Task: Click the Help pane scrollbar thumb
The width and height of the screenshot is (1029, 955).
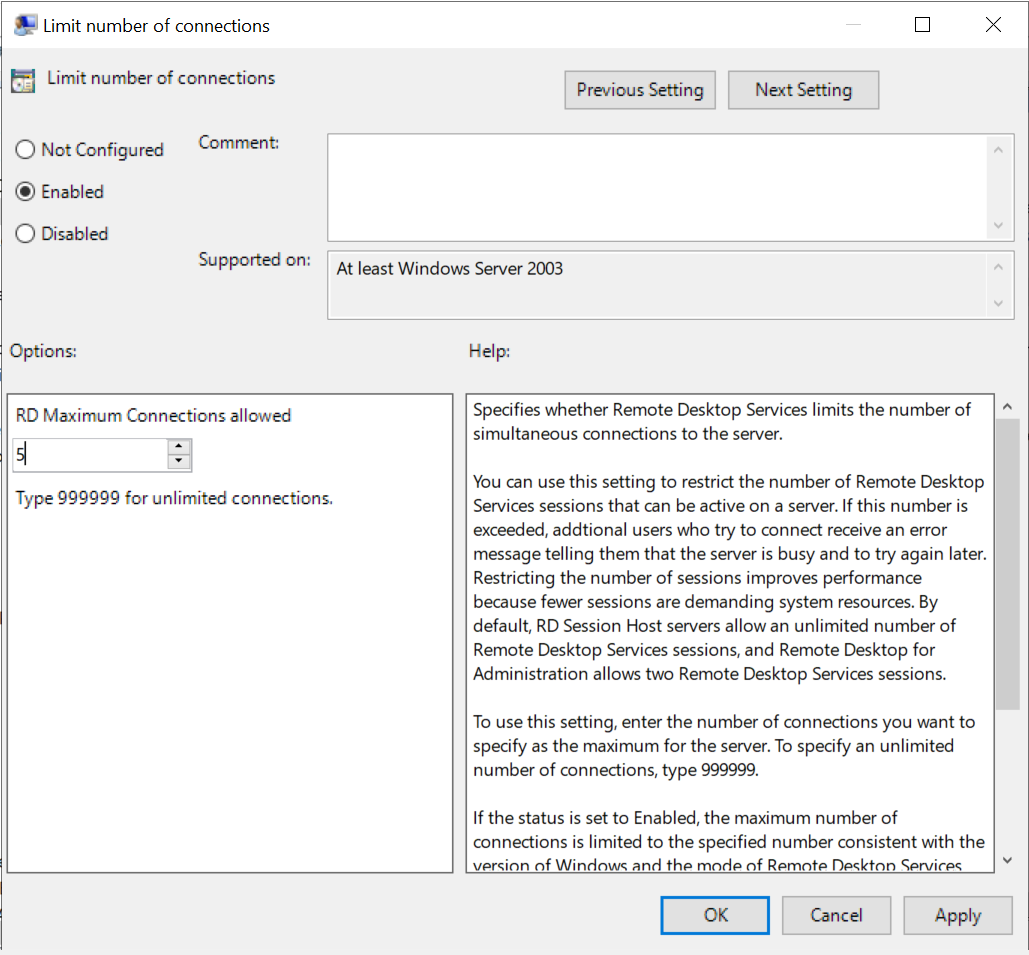Action: [1007, 564]
